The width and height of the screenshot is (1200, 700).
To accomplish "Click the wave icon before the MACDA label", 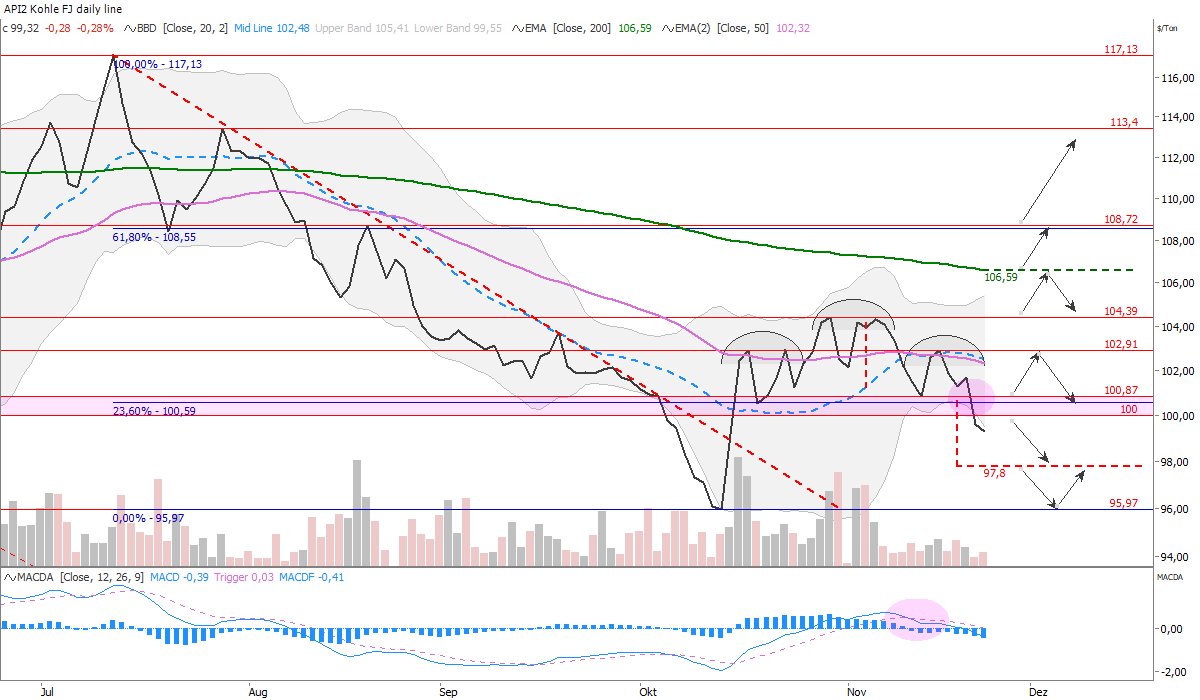I will click(x=10, y=578).
